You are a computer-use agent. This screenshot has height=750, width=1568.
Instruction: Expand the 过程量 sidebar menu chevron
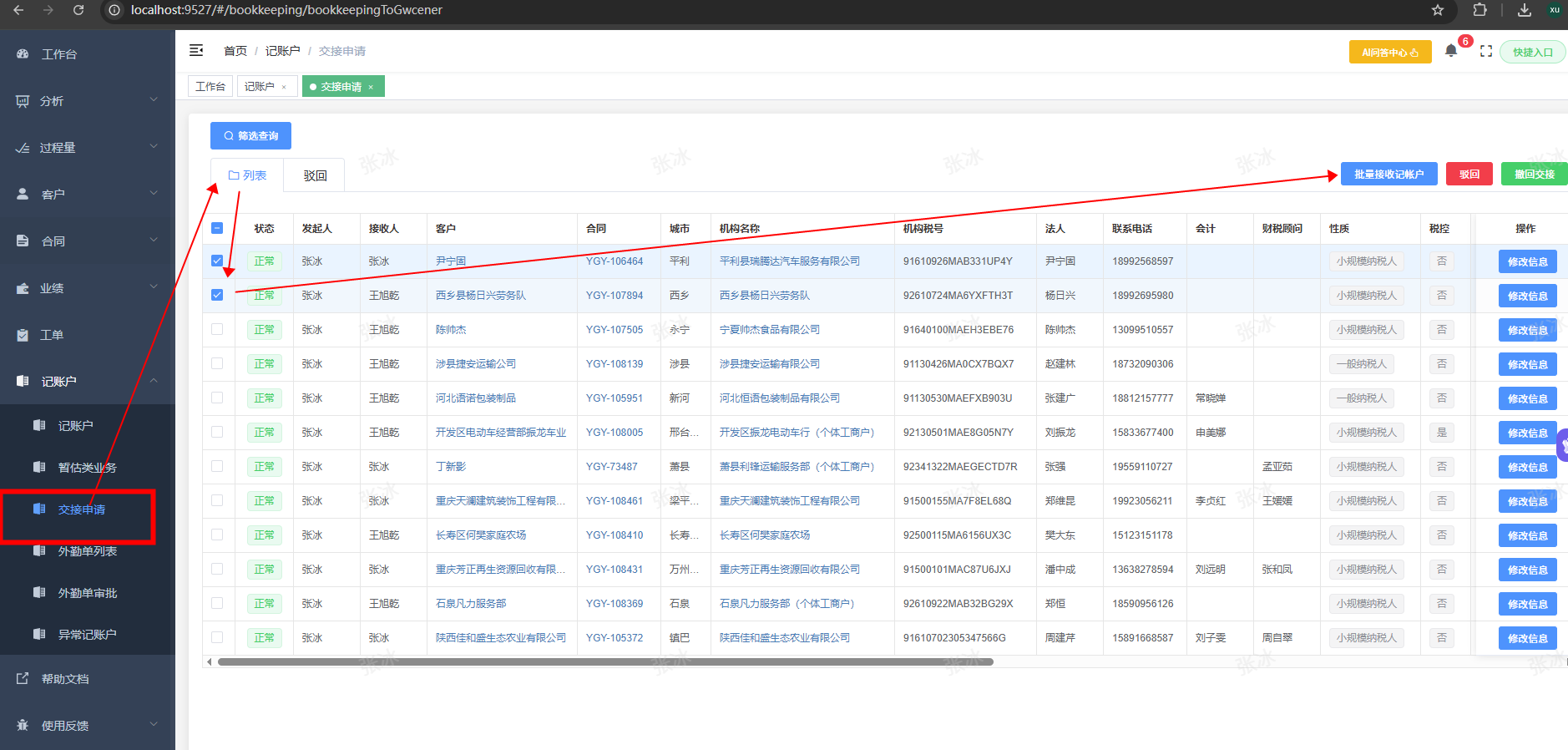tap(154, 146)
